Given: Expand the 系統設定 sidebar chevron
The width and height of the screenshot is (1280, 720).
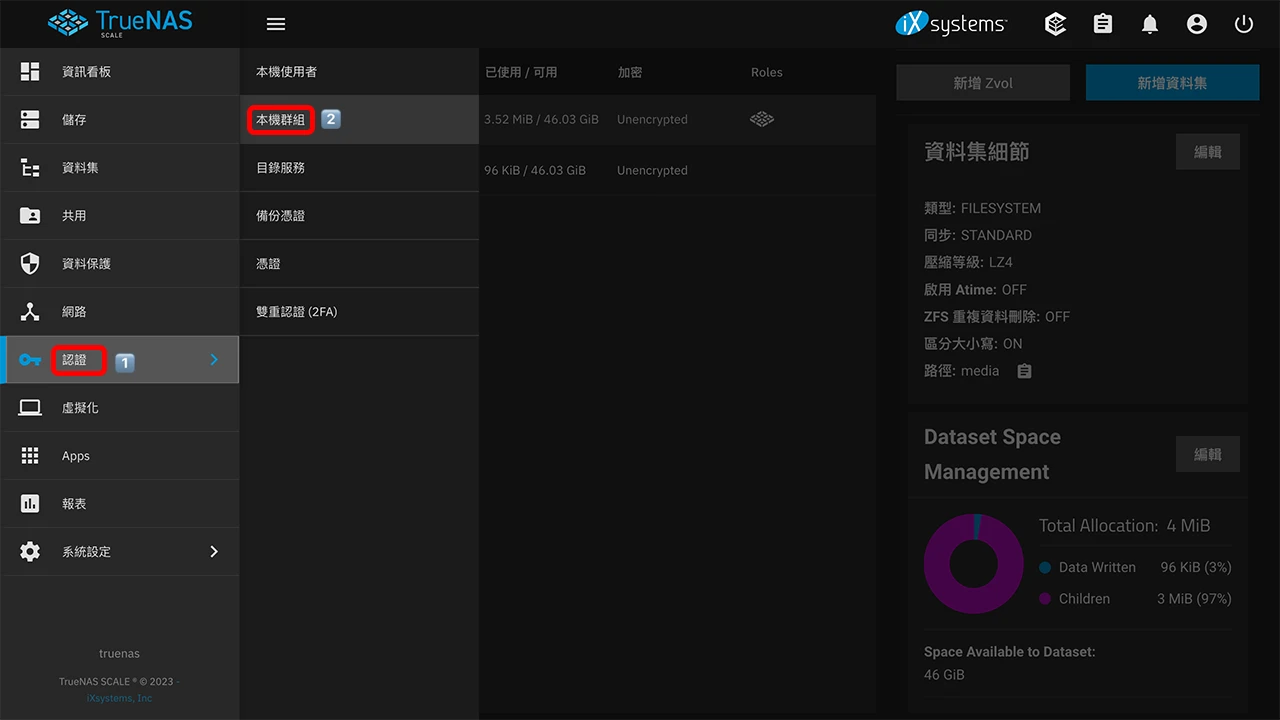Looking at the screenshot, I should click(213, 551).
